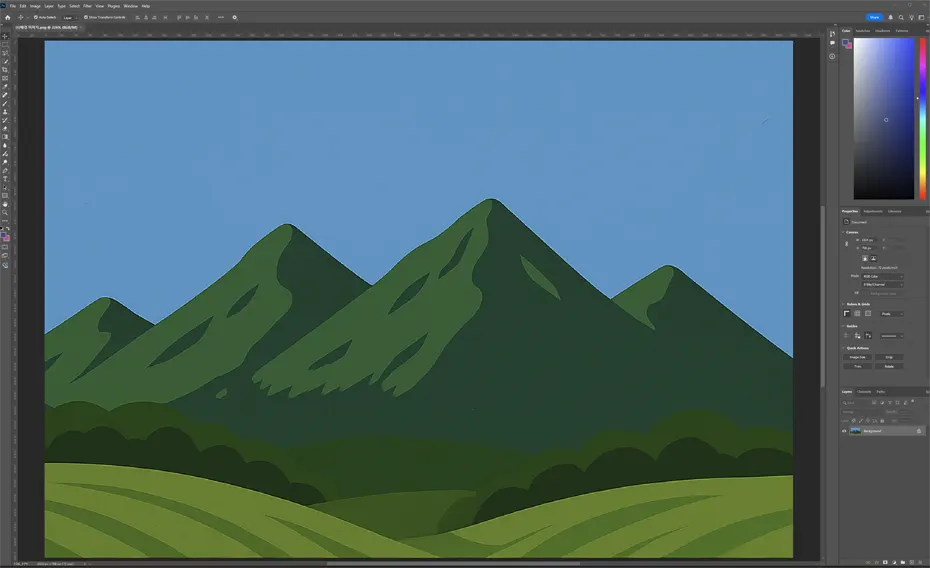This screenshot has width=930, height=568.
Task: Toggle the Auto-Select checkbox
Action: coord(36,17)
